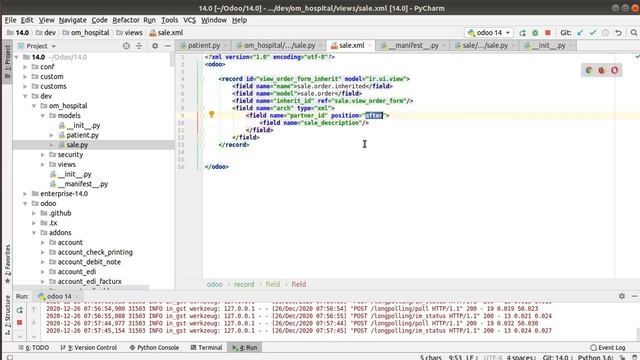
Task: Expand the enterprise-14.0 folder
Action: coord(25,193)
